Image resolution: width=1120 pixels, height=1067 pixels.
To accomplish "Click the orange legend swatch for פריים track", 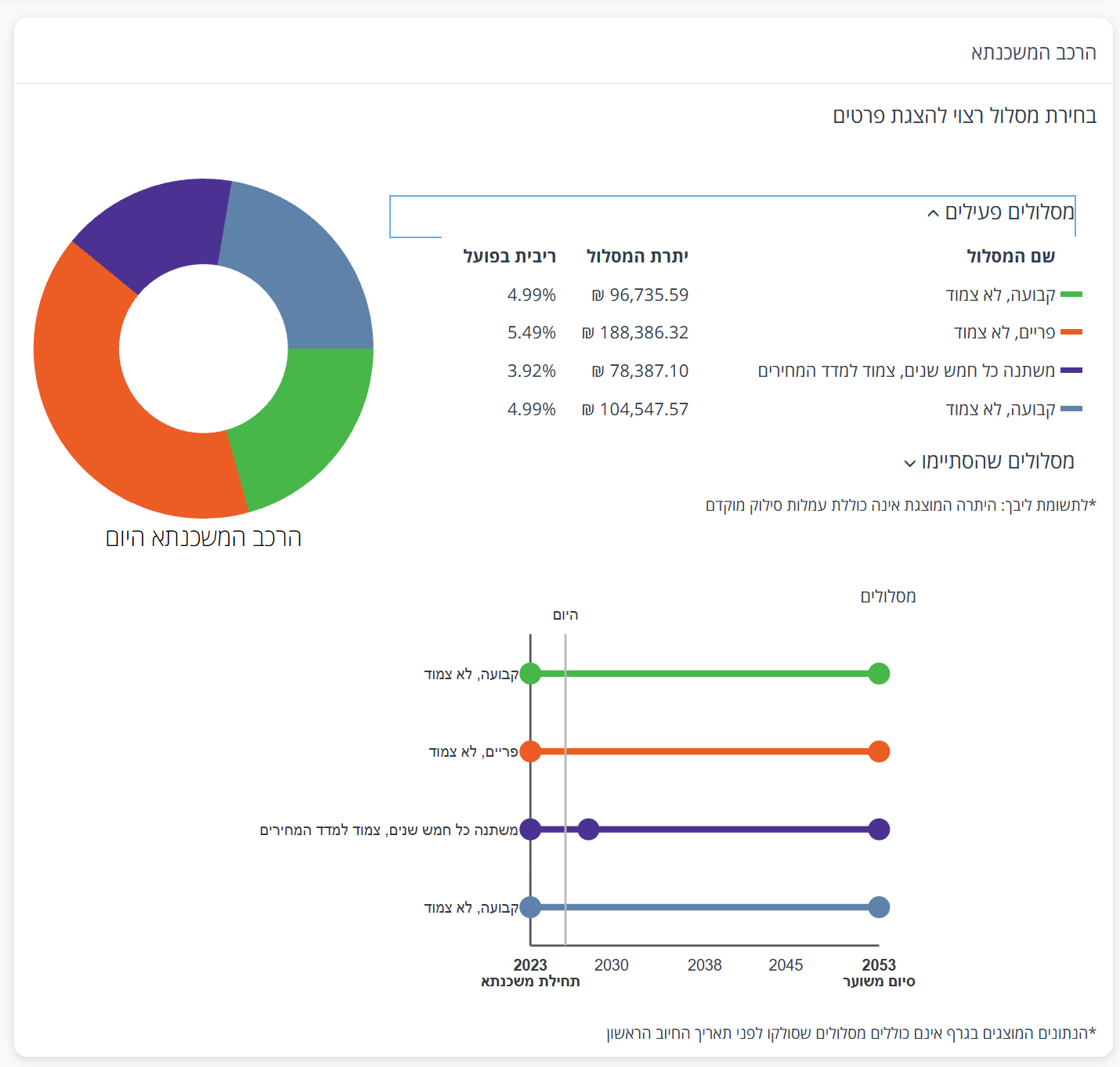I will 1071,333.
